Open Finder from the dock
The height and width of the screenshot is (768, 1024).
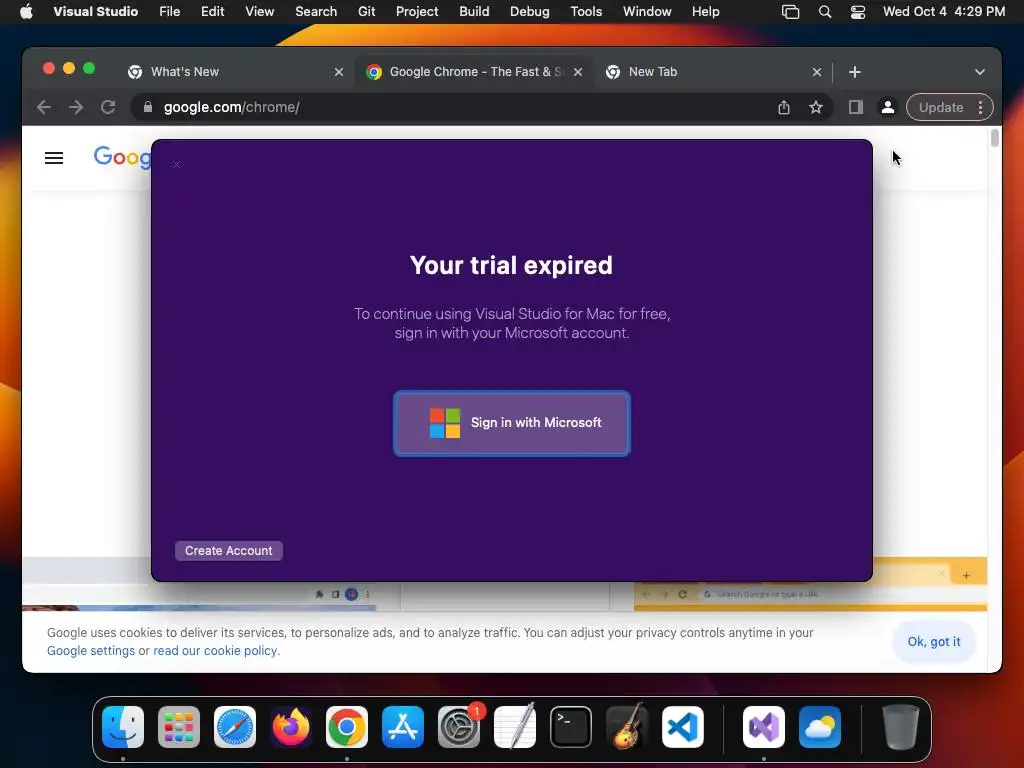[123, 726]
